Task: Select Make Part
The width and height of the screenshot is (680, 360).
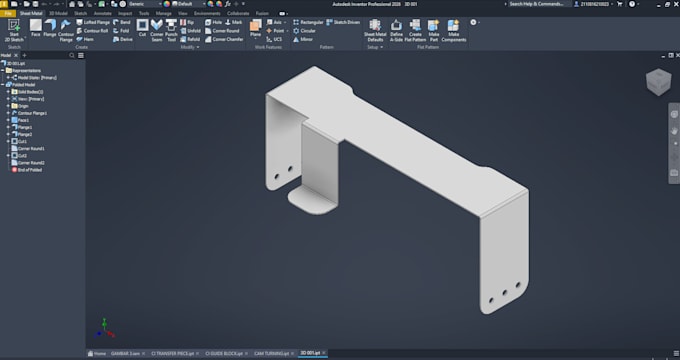Action: [x=433, y=30]
